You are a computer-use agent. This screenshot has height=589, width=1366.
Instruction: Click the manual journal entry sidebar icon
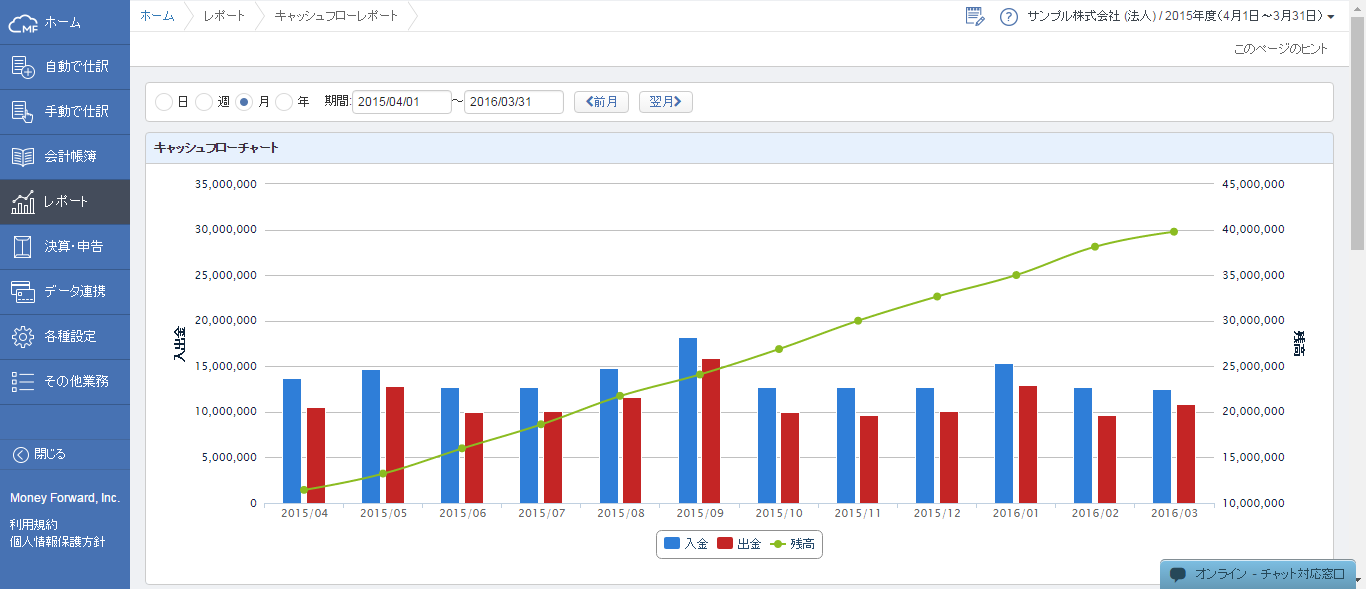(23, 112)
